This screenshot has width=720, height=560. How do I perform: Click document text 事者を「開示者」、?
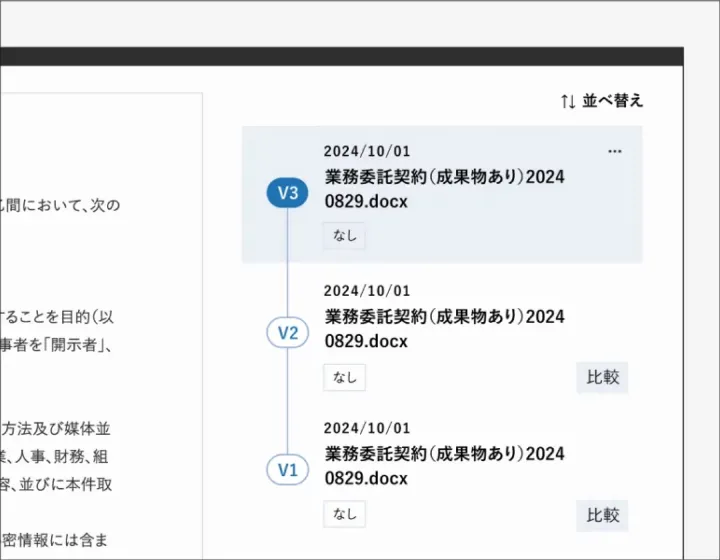[x=56, y=345]
